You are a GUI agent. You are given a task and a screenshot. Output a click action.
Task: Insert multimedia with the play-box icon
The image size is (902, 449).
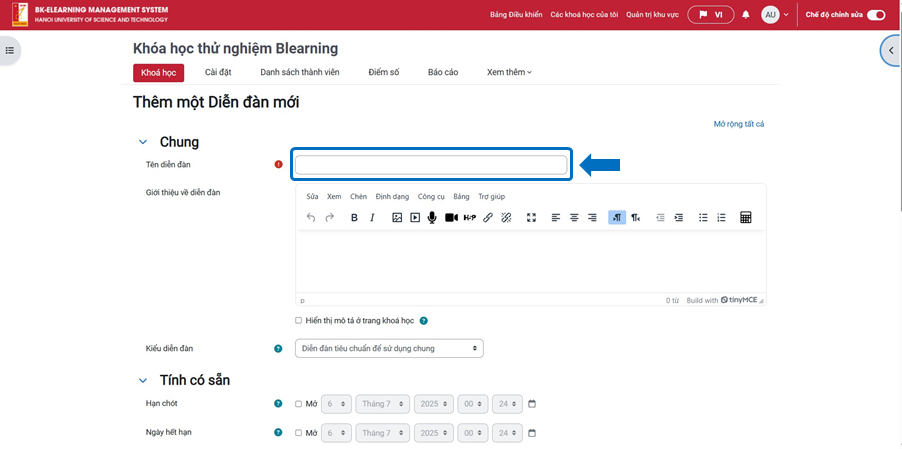415,217
